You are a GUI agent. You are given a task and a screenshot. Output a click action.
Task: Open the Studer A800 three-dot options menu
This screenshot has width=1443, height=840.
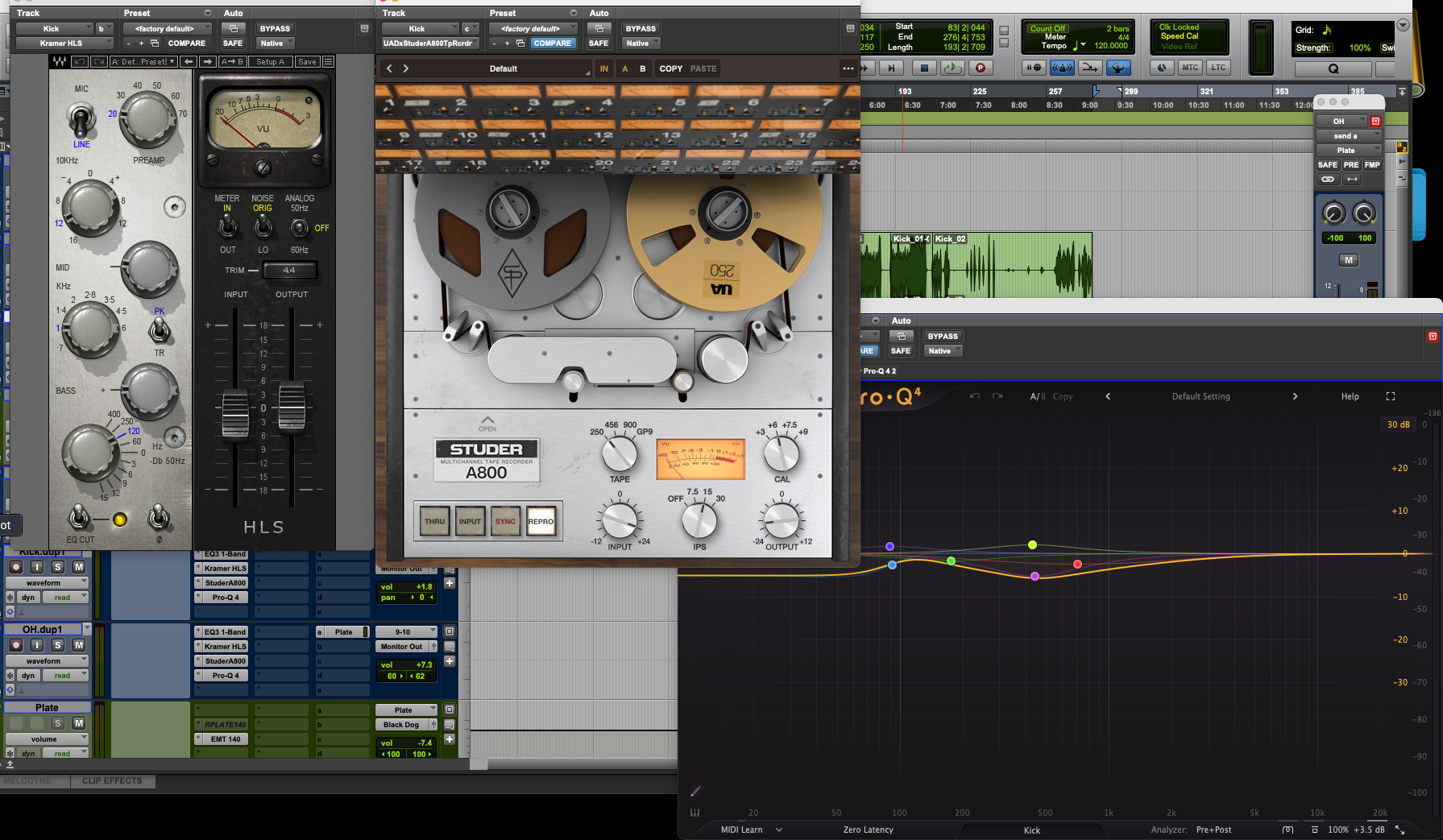pyautogui.click(x=848, y=68)
